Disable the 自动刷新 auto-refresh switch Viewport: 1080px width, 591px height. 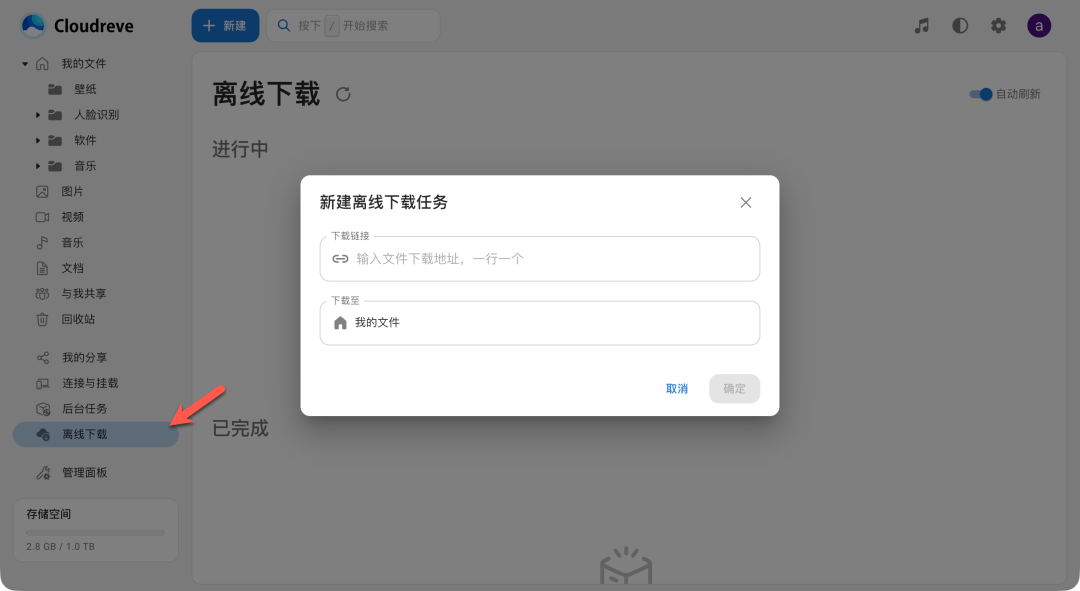point(981,94)
